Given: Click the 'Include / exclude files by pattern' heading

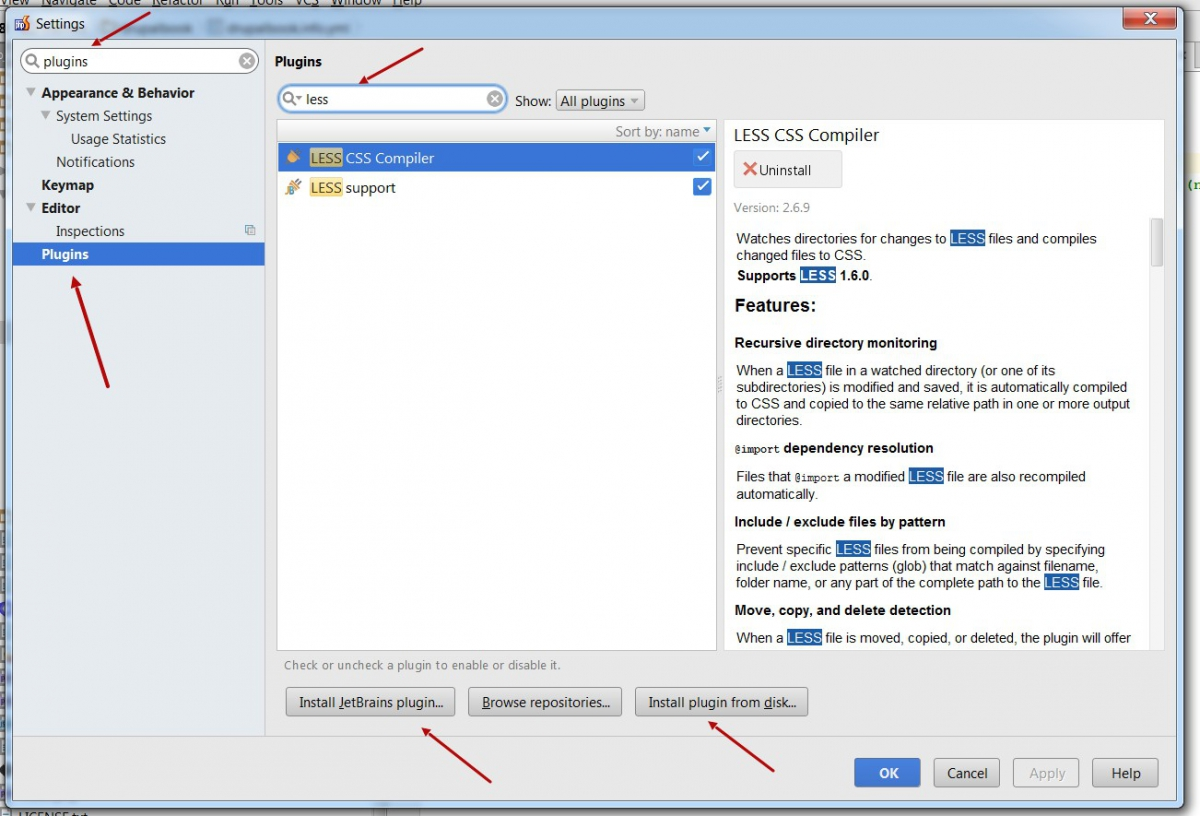Looking at the screenshot, I should 840,521.
